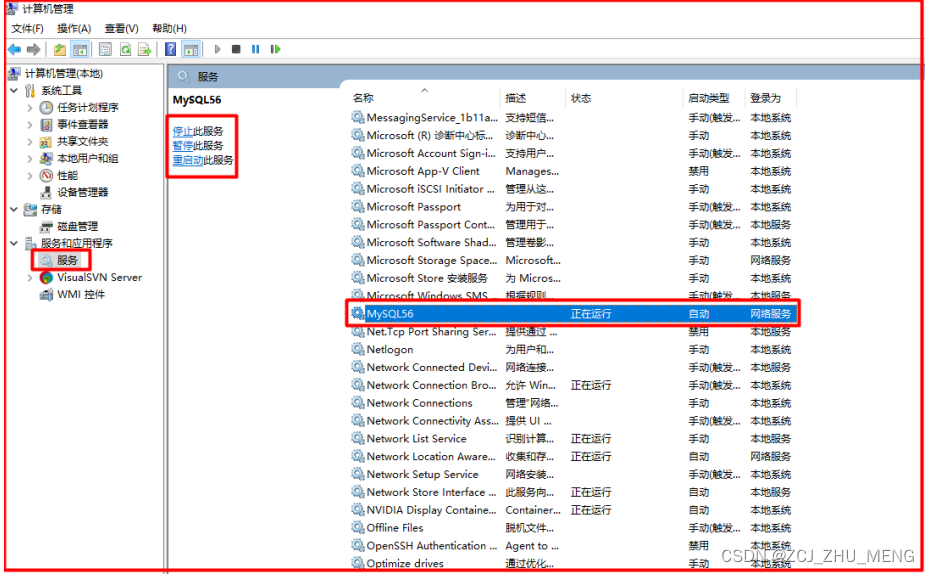
Task: Select the Microsoft App-V Client service
Action: (x=572, y=171)
